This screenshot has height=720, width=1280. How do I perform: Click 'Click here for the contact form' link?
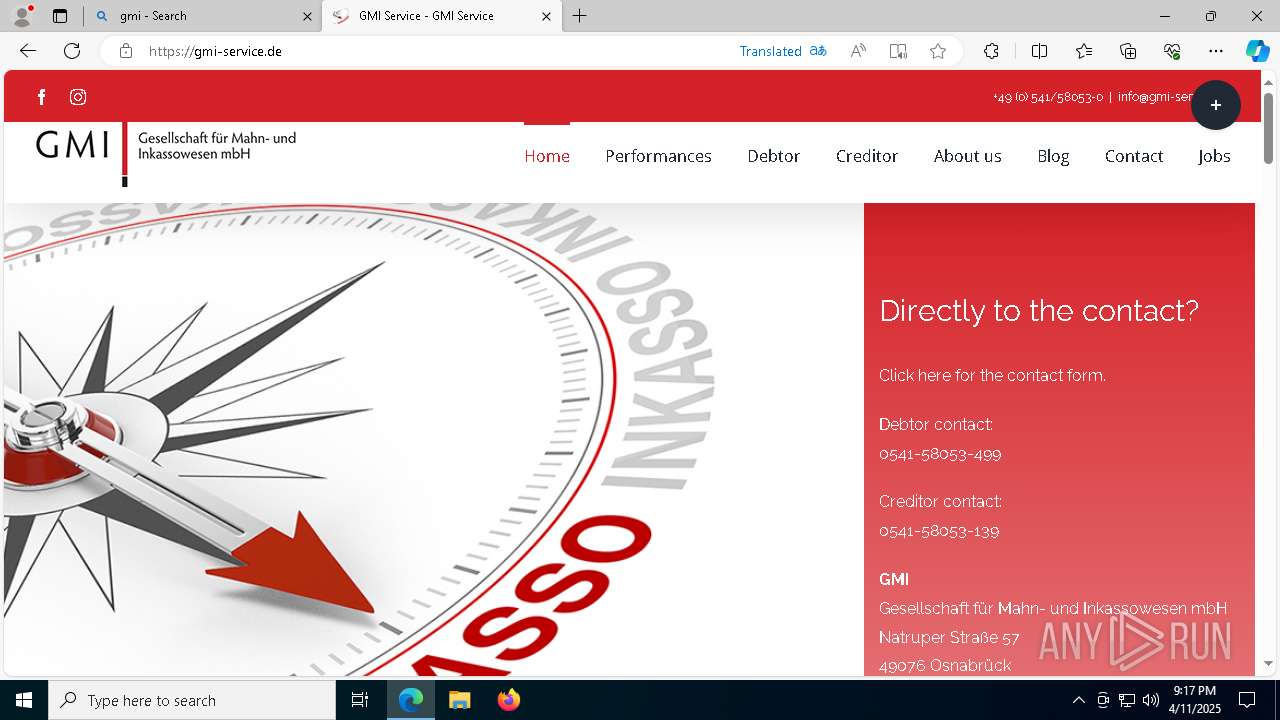992,376
